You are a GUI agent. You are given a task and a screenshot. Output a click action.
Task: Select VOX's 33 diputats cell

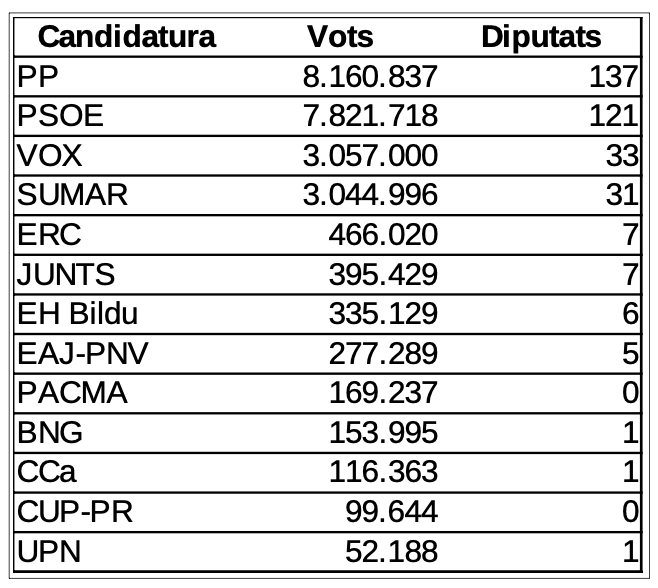[x=620, y=156]
